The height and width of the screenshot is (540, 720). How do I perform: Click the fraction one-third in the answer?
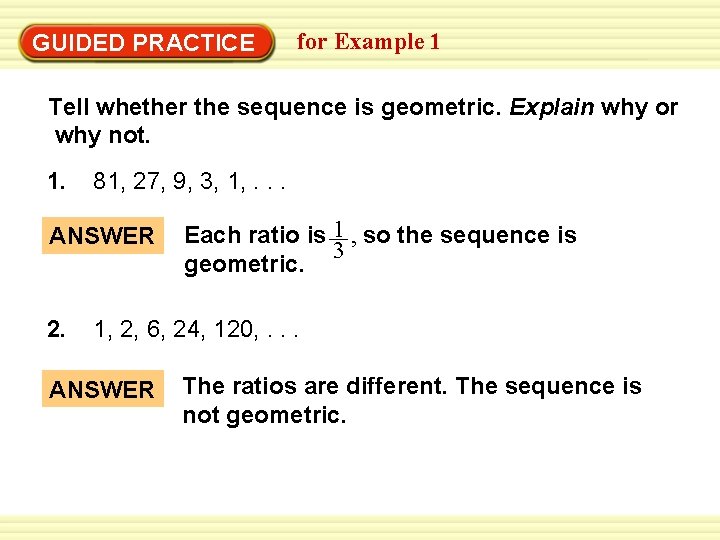coord(338,240)
